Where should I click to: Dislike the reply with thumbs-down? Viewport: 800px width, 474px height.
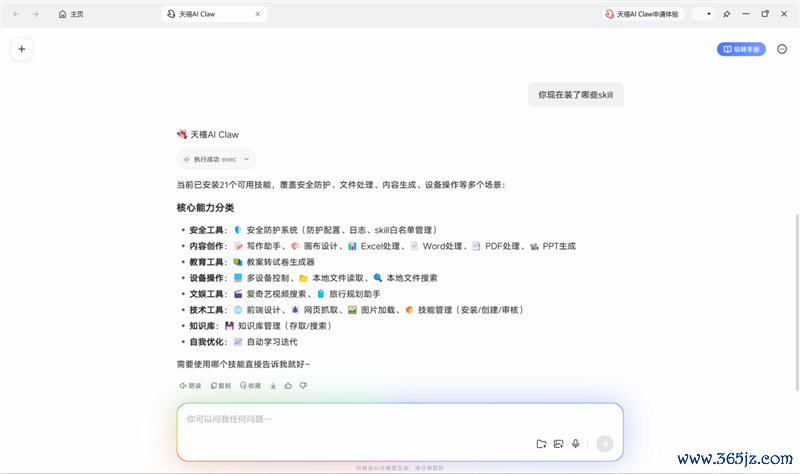(303, 386)
